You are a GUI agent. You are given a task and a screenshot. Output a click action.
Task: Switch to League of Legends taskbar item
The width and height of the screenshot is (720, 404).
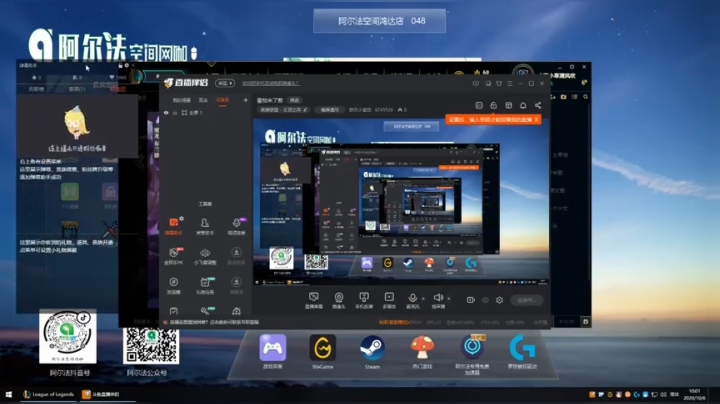(49, 394)
